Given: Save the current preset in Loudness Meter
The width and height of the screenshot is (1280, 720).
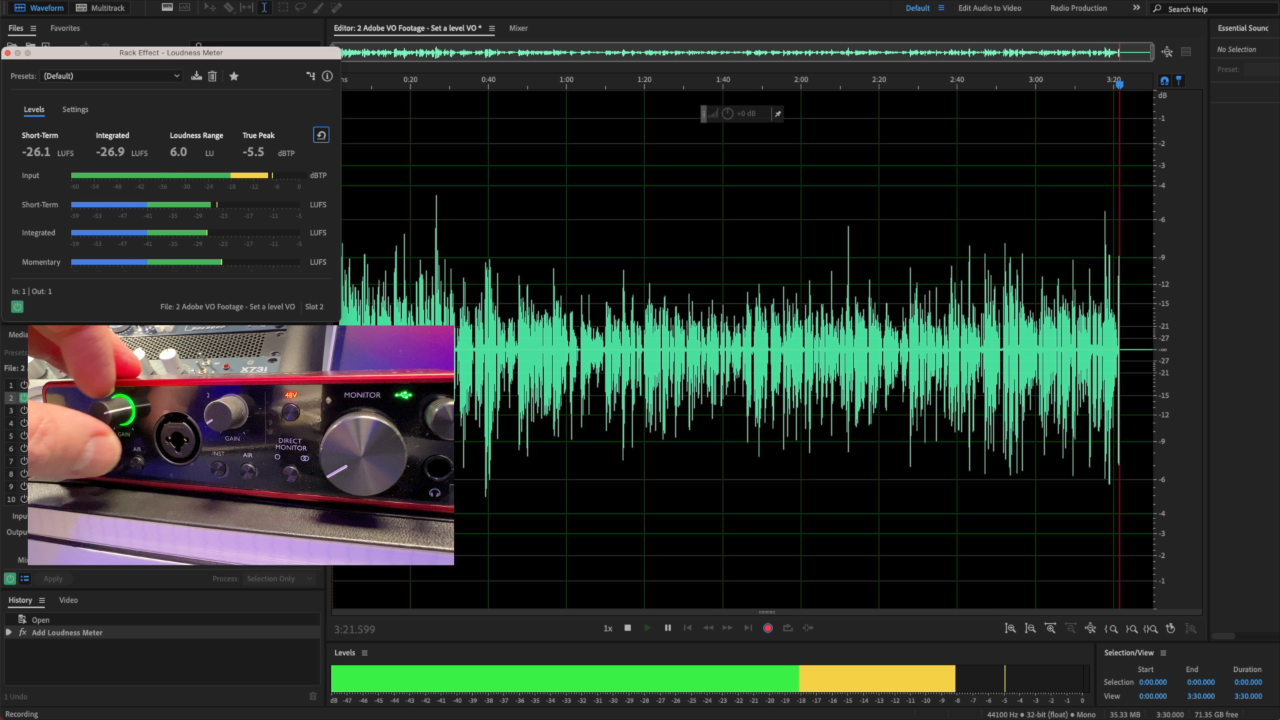Looking at the screenshot, I should 196,76.
